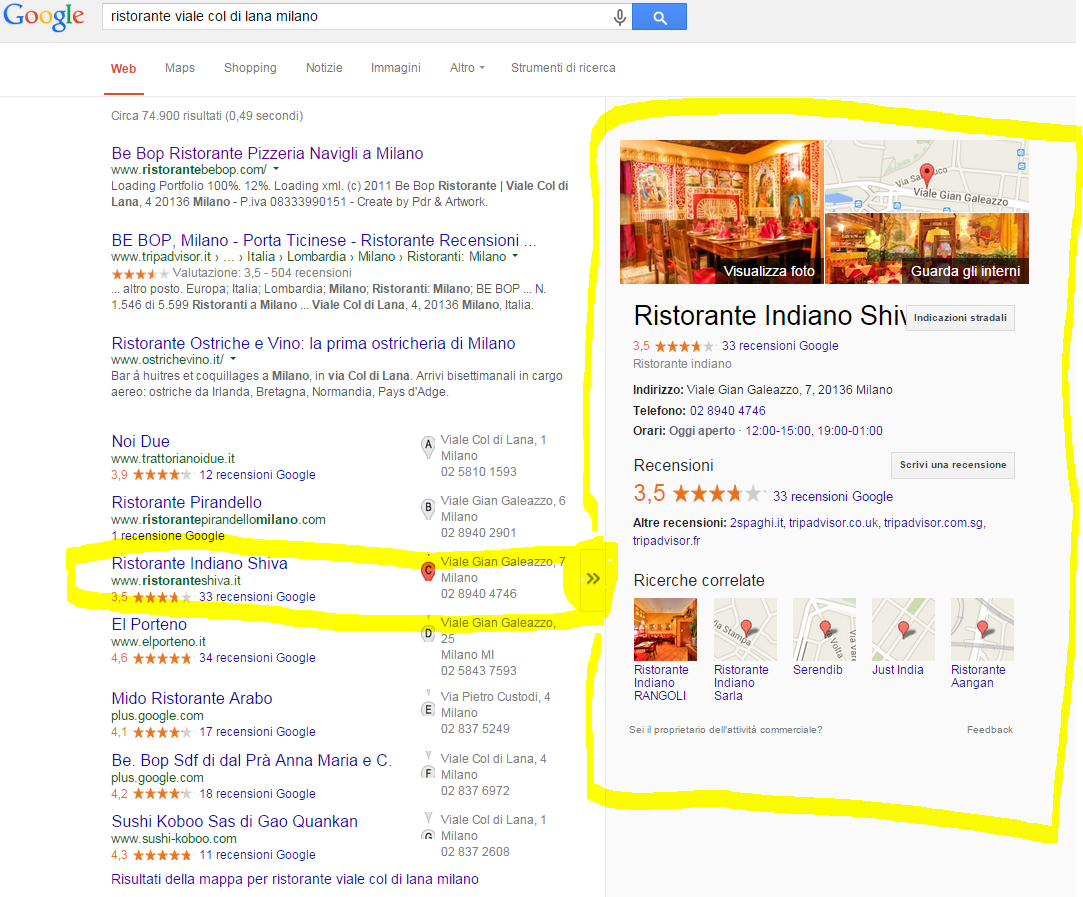1083x897 pixels.
Task: Click map marker B for Ristorante Pirandello
Action: coord(428,508)
